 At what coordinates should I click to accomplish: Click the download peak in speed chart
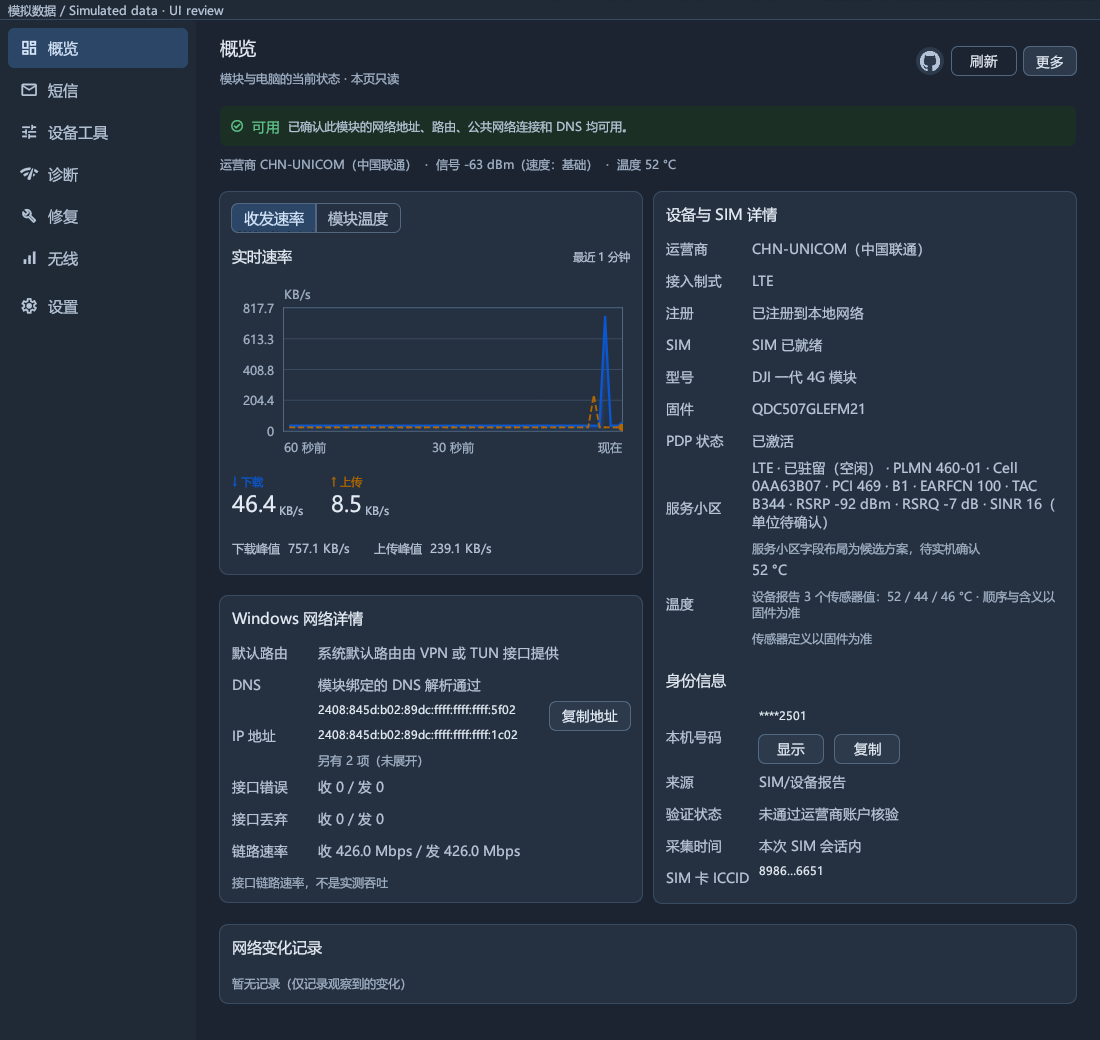[605, 319]
